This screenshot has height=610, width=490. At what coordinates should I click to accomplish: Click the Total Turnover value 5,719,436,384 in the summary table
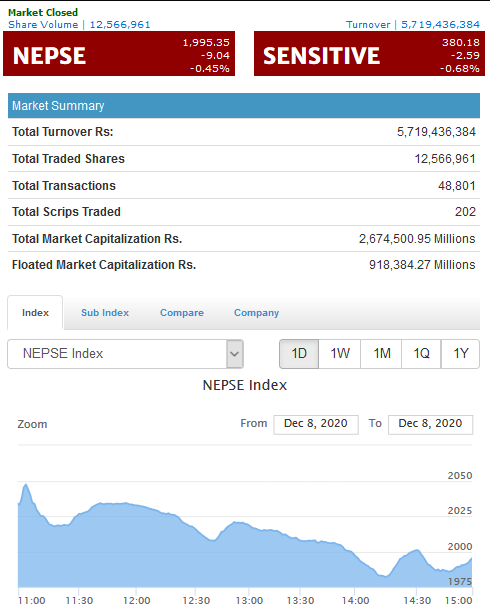pos(436,132)
